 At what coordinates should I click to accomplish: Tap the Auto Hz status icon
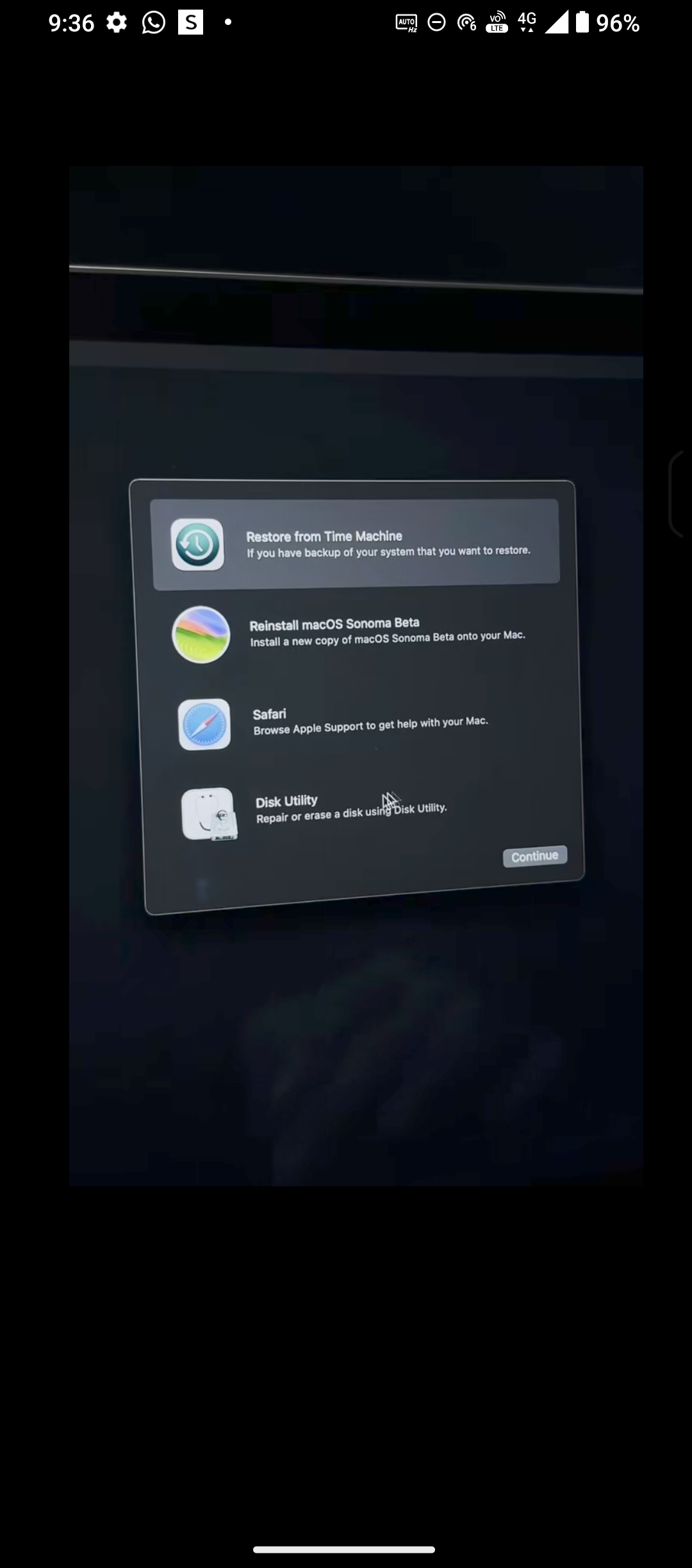tap(406, 23)
